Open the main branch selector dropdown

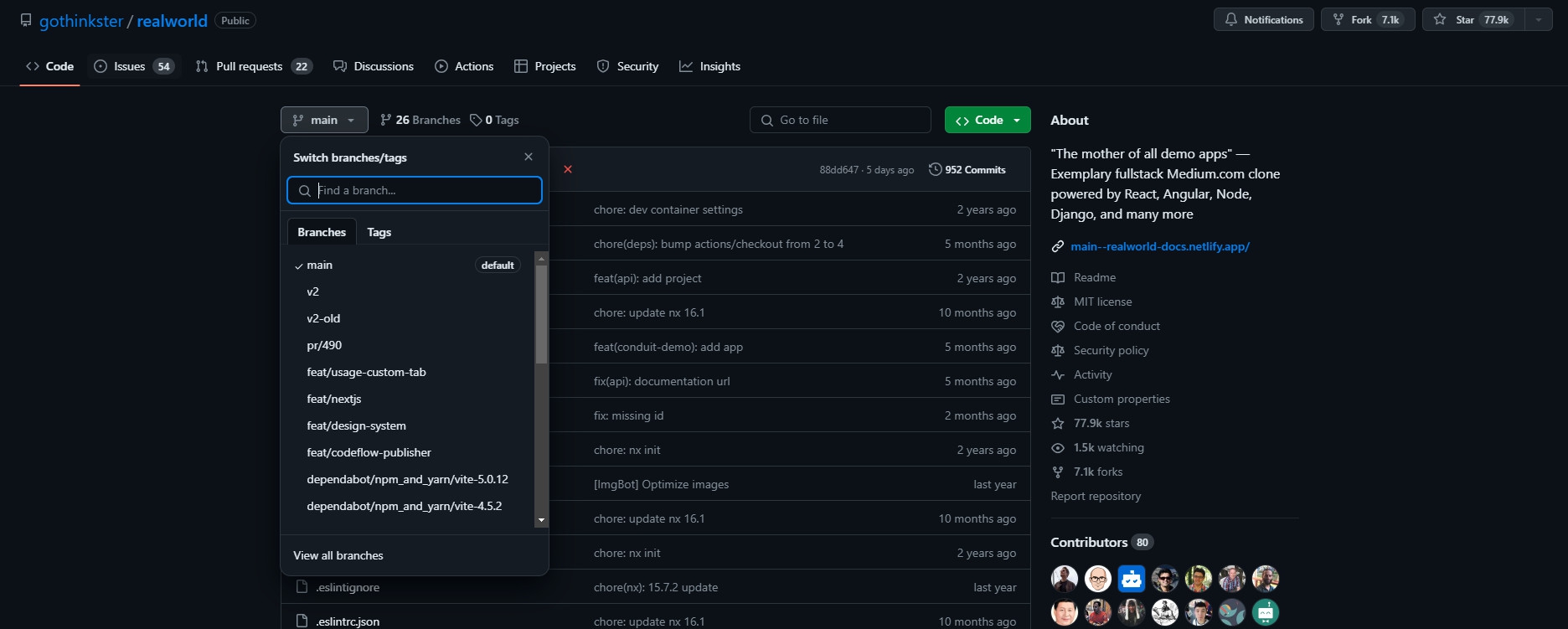click(324, 120)
